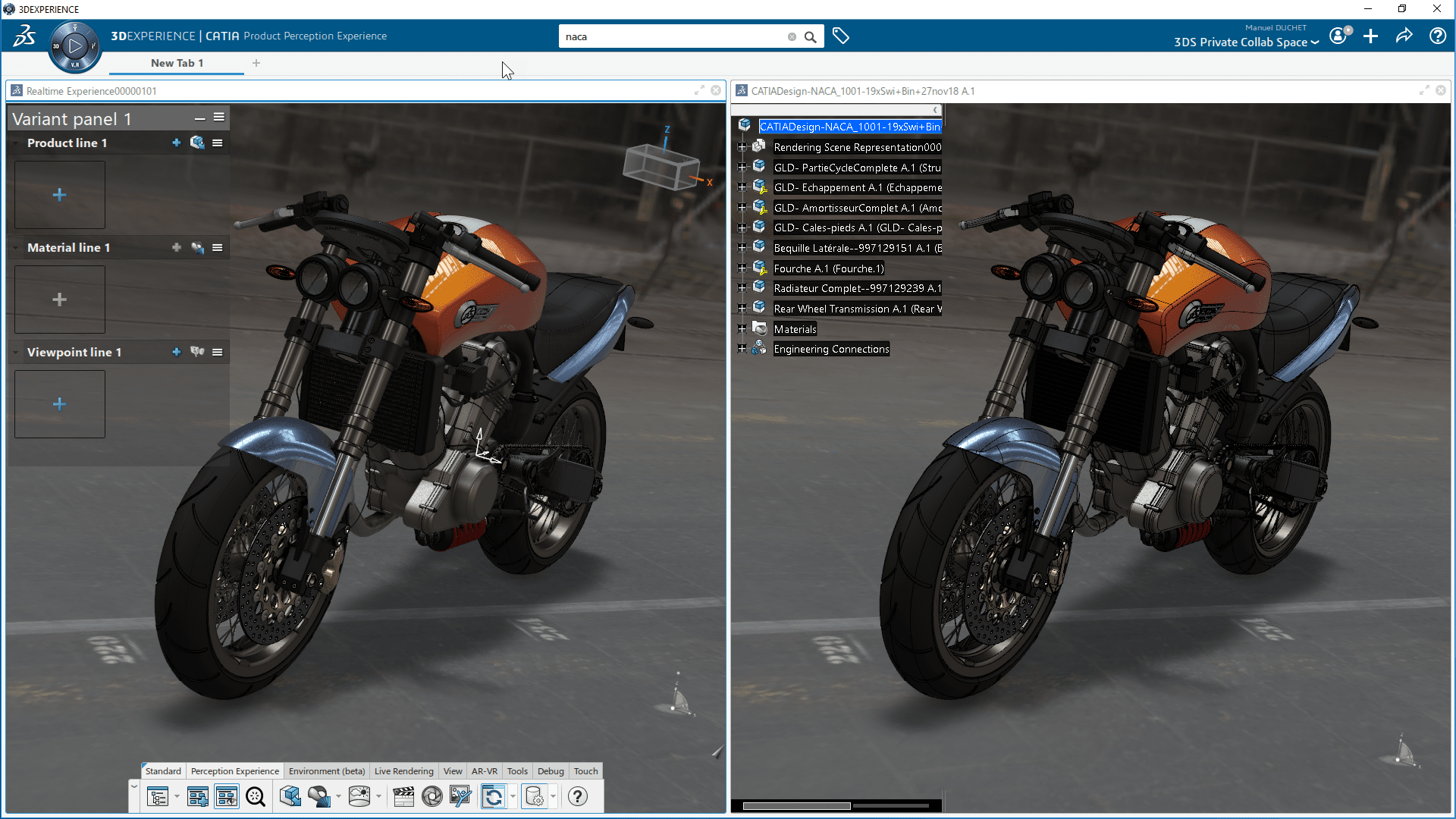Click the AR-VR mode icon

[x=483, y=770]
